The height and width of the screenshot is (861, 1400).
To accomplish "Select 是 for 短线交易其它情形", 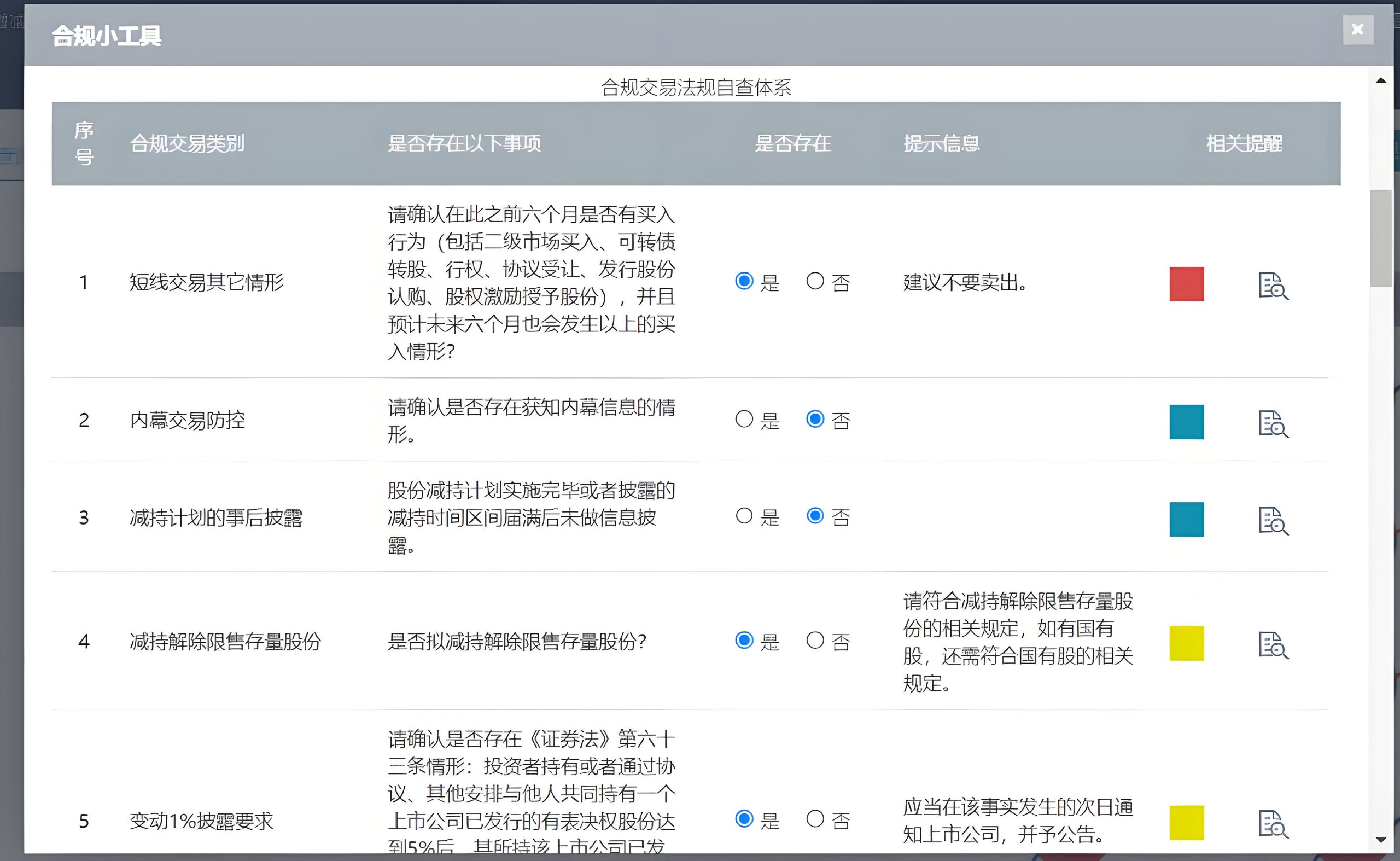I will tap(744, 281).
